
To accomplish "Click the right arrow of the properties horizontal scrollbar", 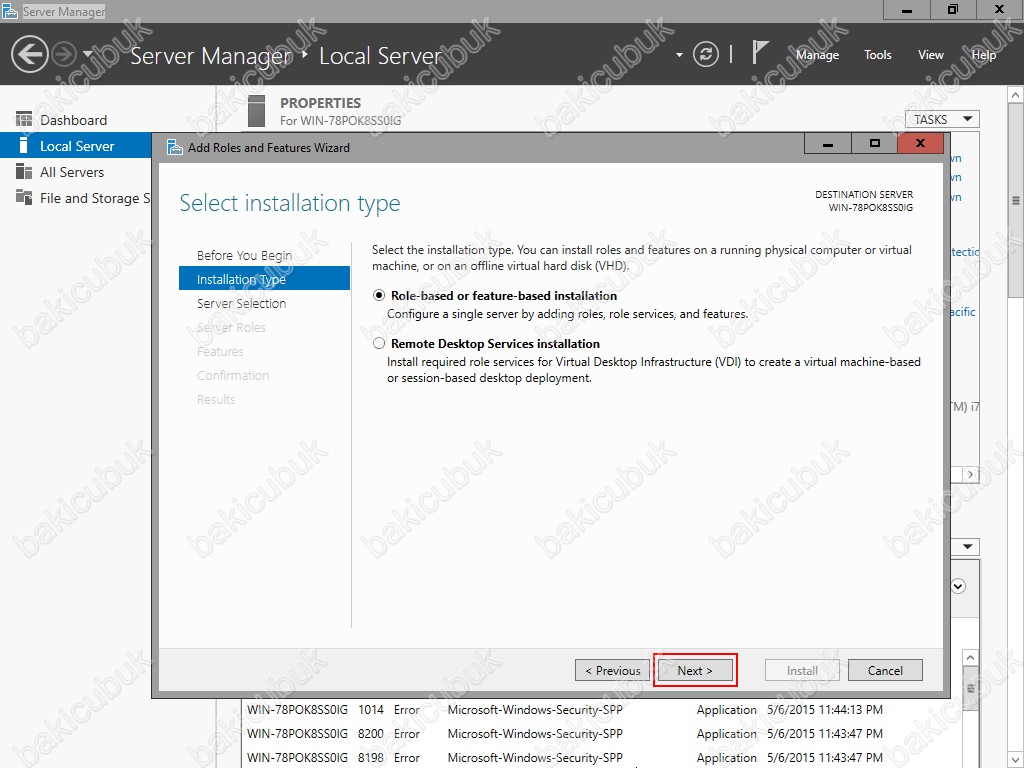I will pos(970,475).
